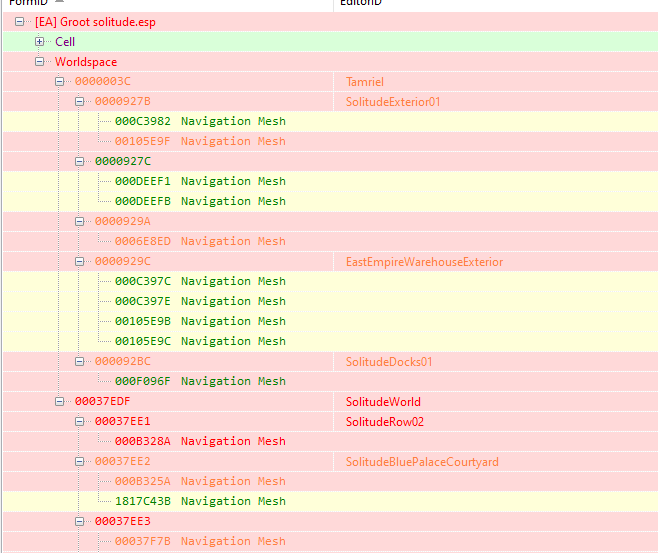Select 1817C43B Navigation Mesh

coord(200,501)
